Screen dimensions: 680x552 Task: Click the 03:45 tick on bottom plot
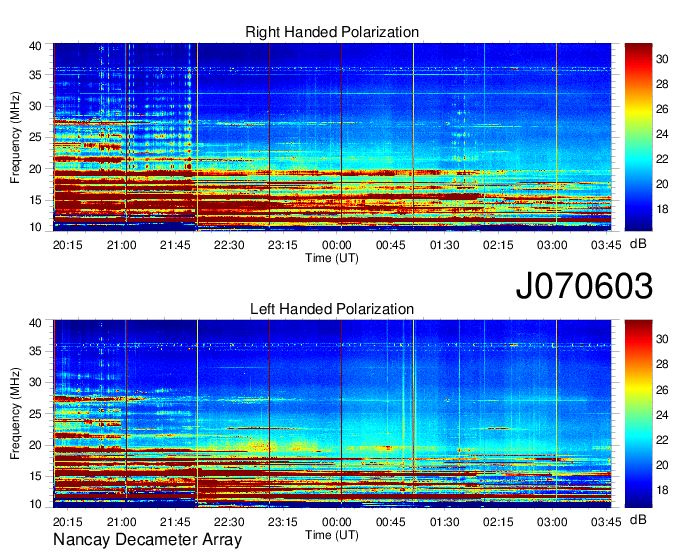(606, 522)
